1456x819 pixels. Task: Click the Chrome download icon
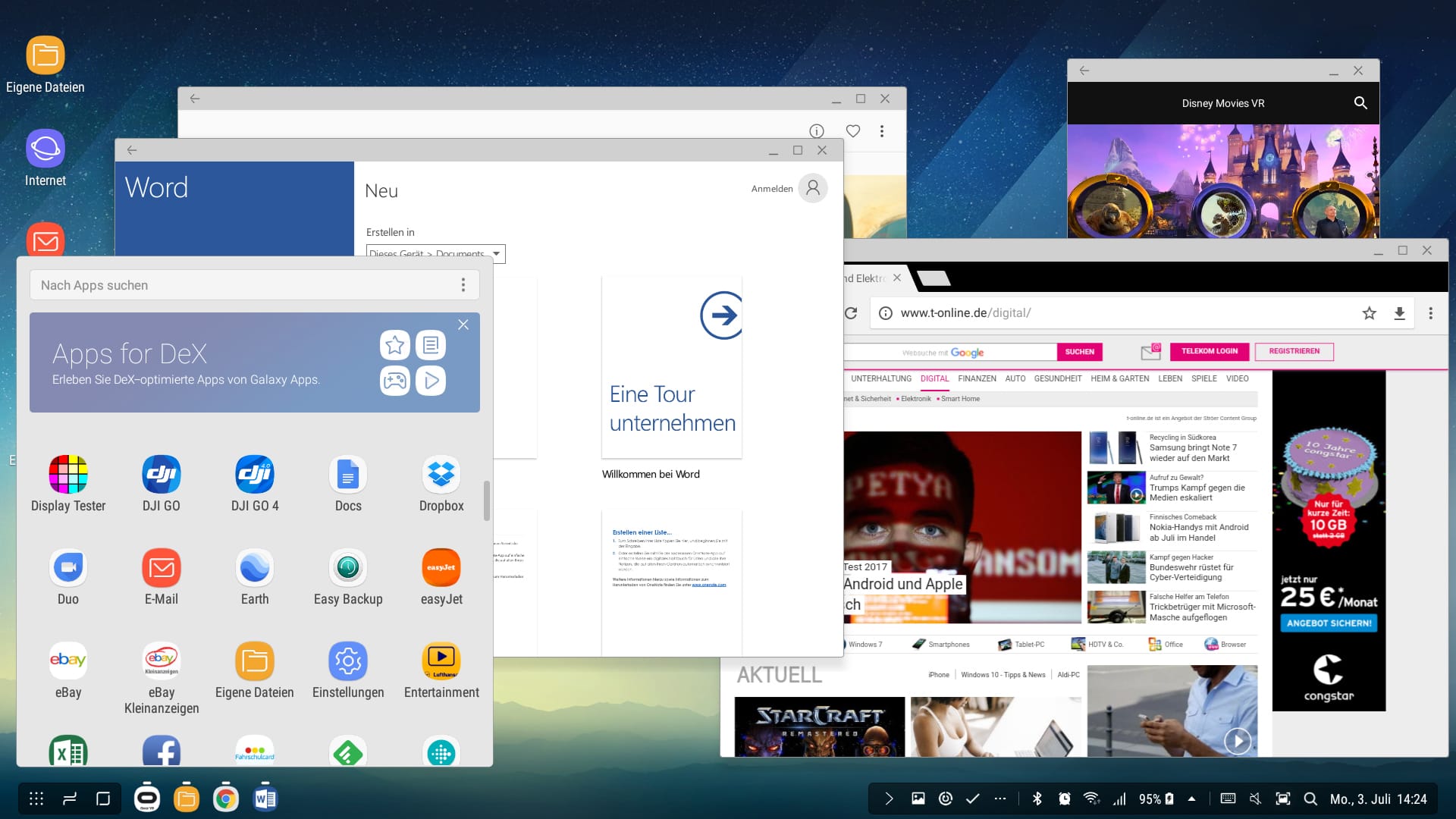[1400, 313]
